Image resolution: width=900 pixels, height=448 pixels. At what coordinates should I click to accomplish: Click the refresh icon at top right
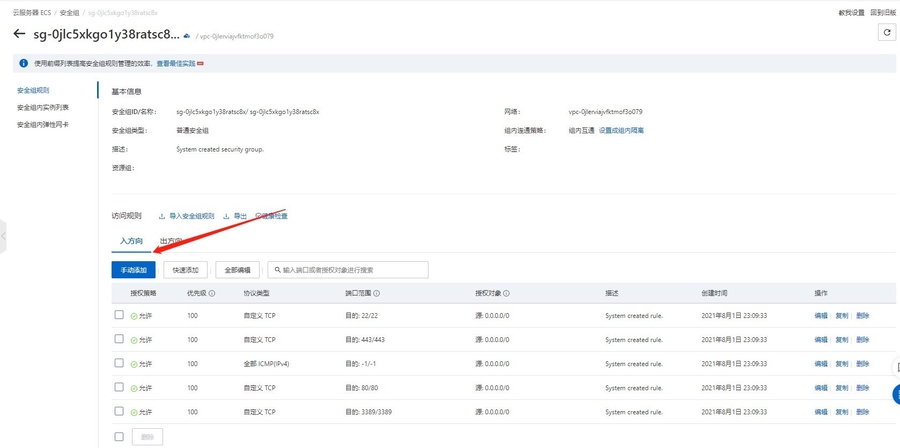pyautogui.click(x=885, y=33)
